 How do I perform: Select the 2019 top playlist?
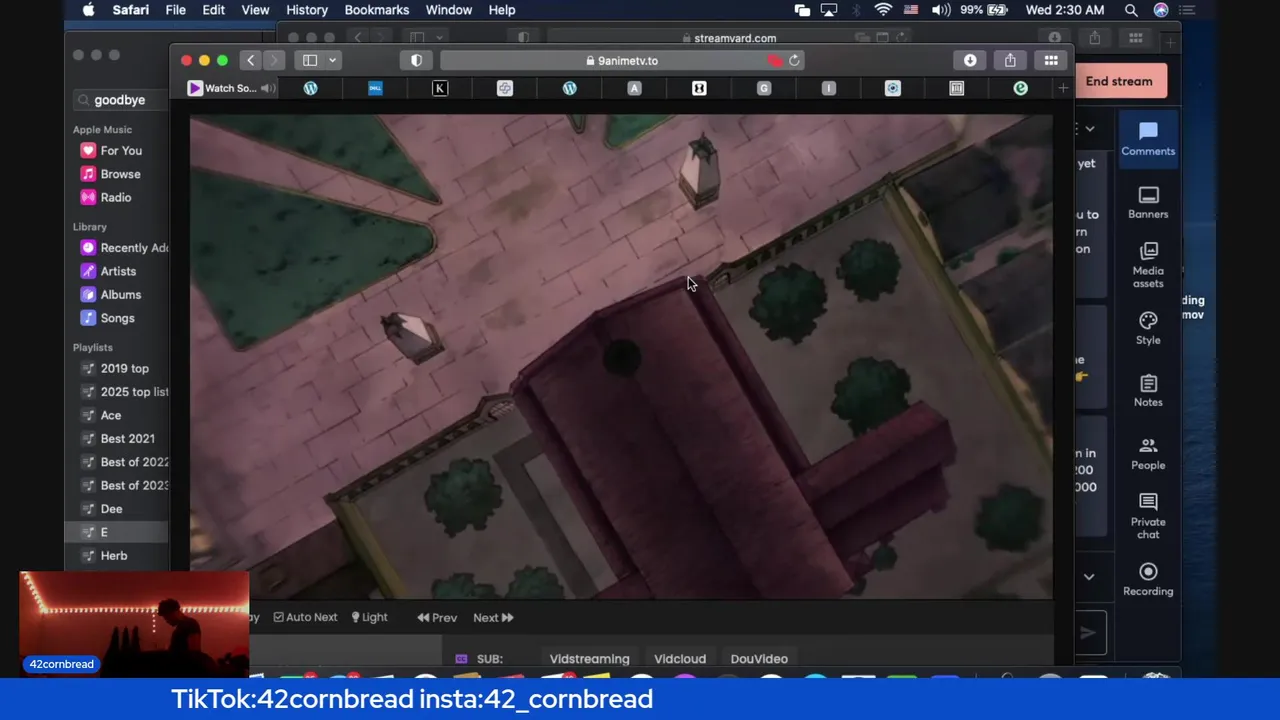pos(115,369)
